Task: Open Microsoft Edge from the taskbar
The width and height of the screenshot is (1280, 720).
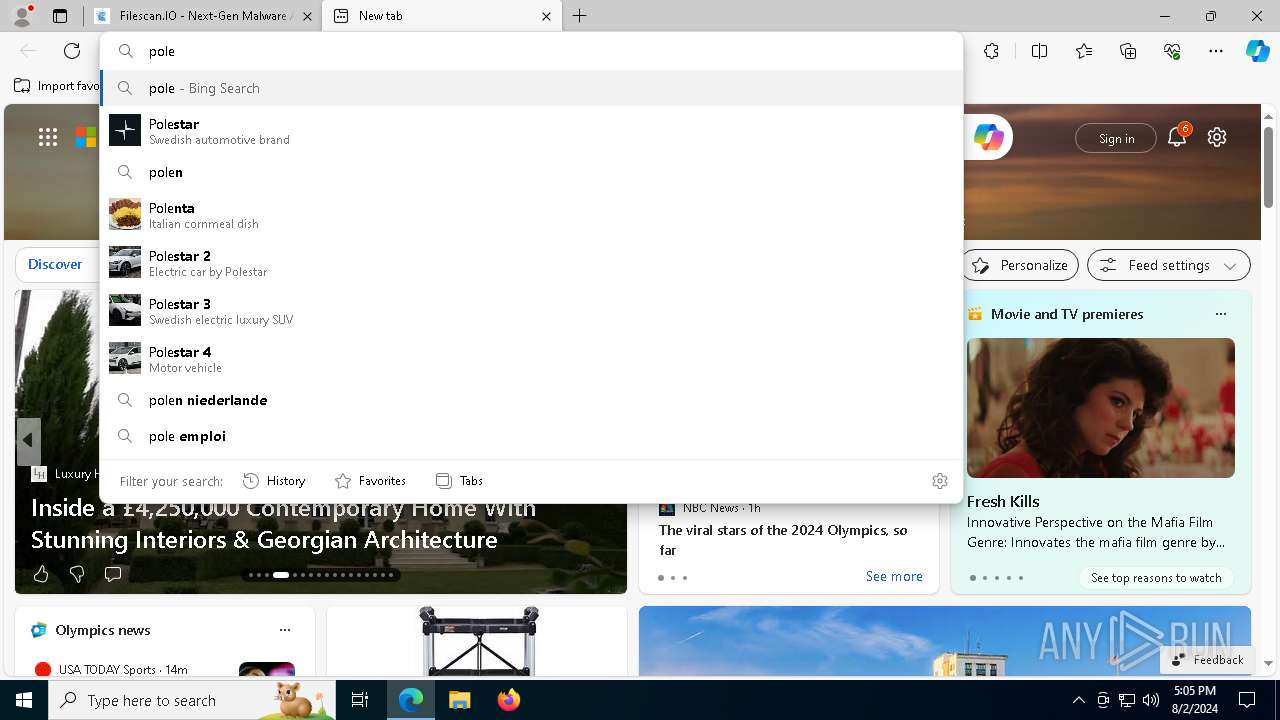Action: coord(411,700)
